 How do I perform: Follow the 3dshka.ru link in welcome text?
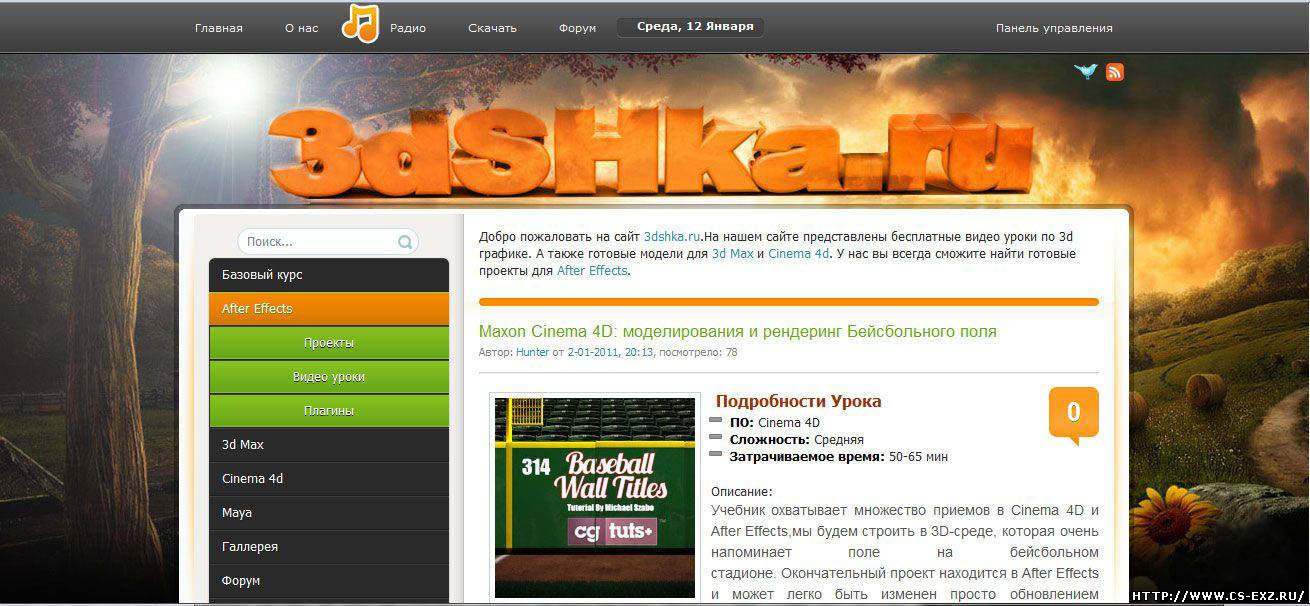pyautogui.click(x=672, y=237)
